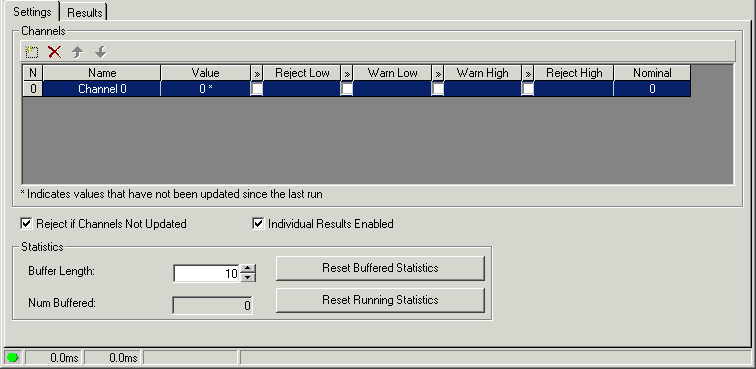The height and width of the screenshot is (369, 756).
Task: Click the Buffer Length input field
Action: pyautogui.click(x=207, y=273)
